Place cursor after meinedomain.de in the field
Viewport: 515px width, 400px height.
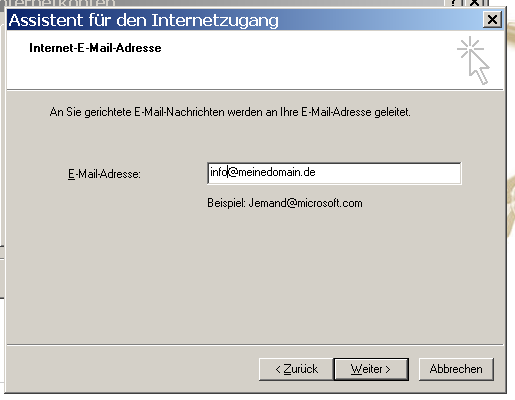tap(317, 172)
